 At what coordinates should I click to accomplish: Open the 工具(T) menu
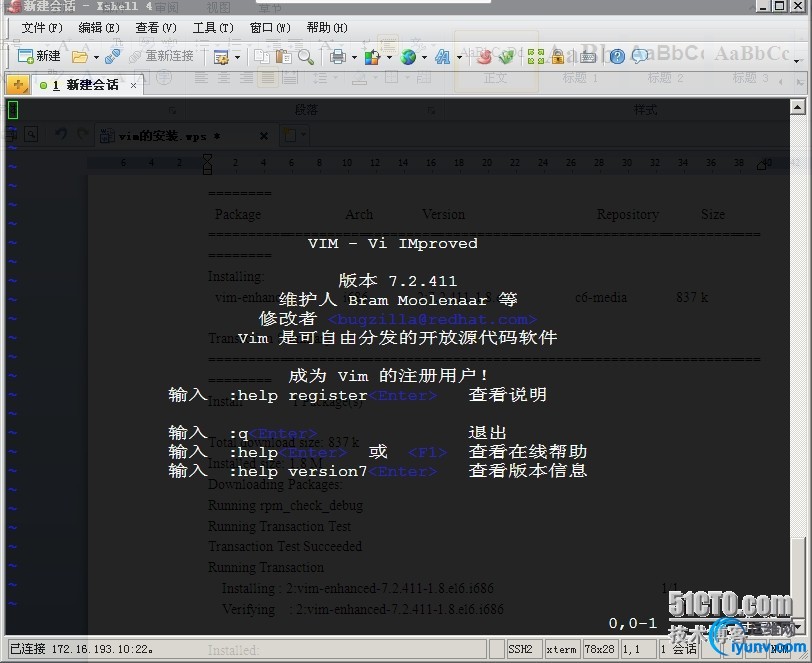[212, 27]
